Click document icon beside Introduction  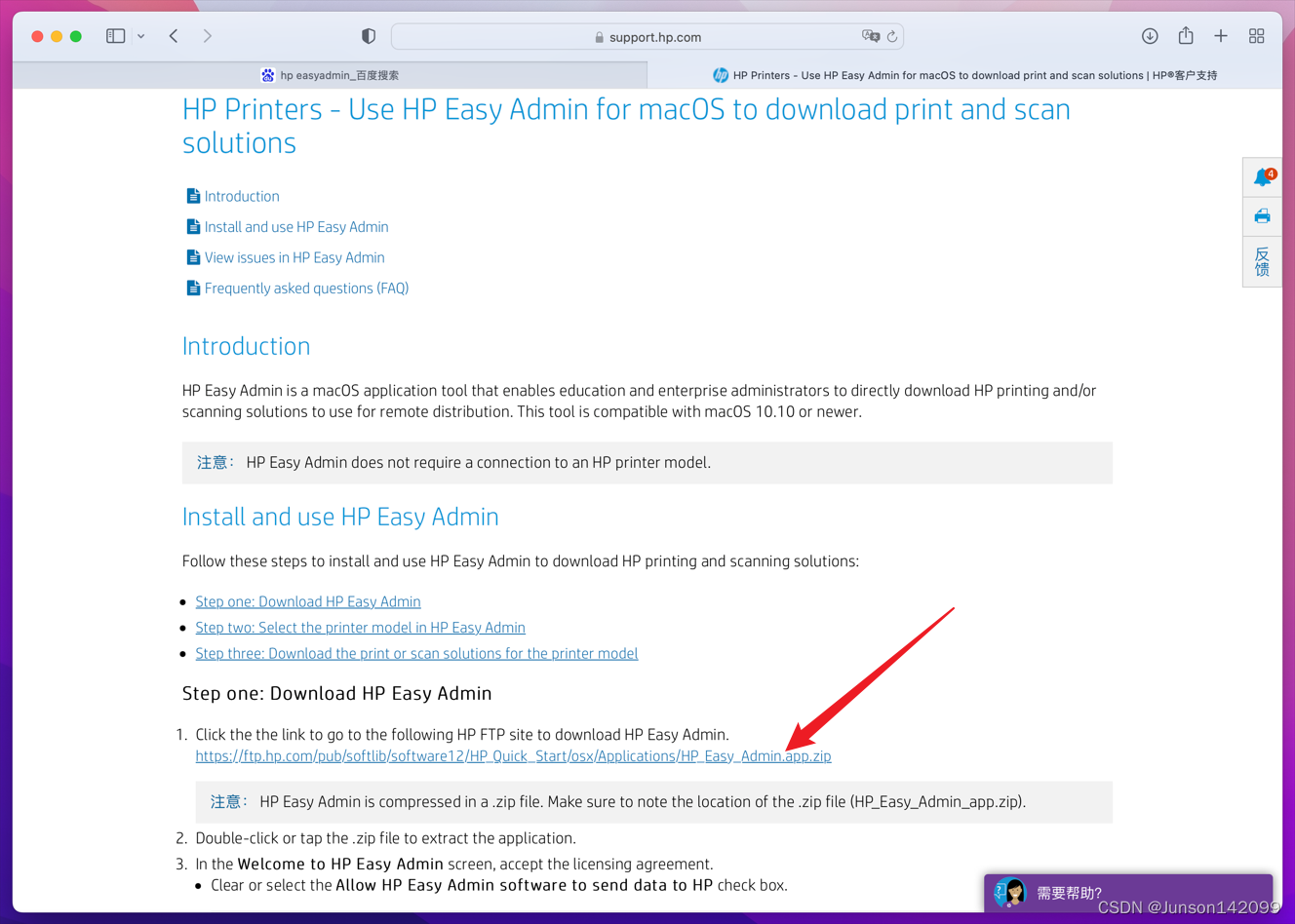(x=193, y=196)
